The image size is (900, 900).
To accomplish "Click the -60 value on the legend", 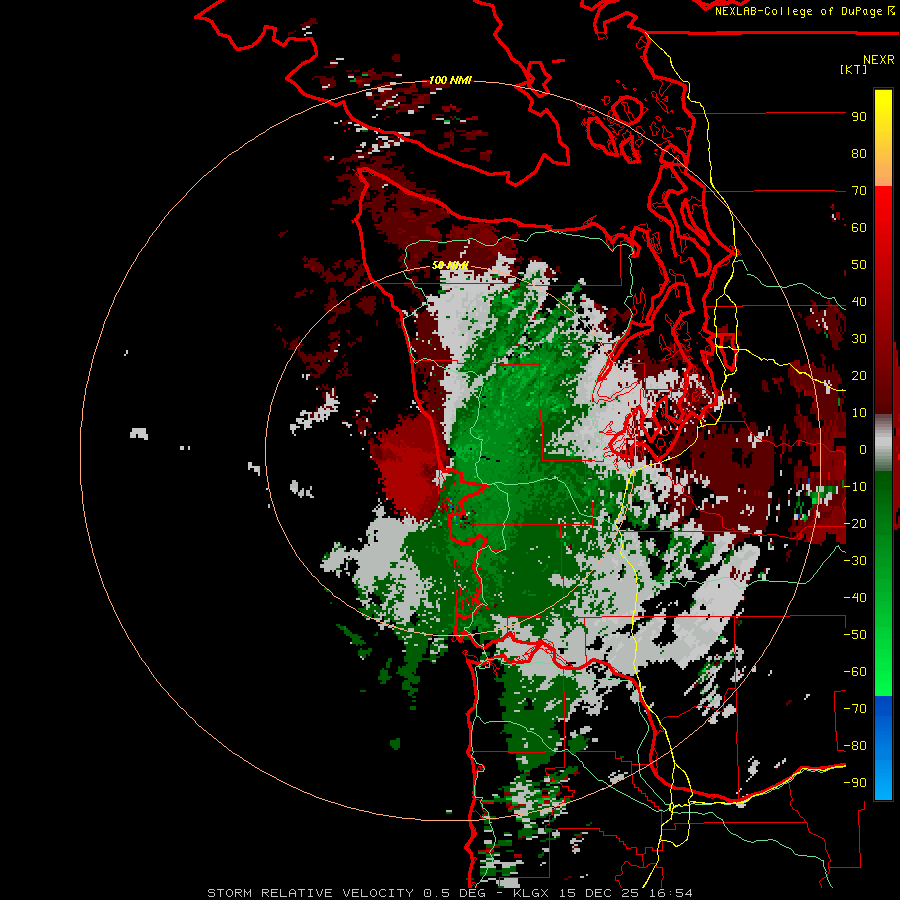I will [855, 672].
